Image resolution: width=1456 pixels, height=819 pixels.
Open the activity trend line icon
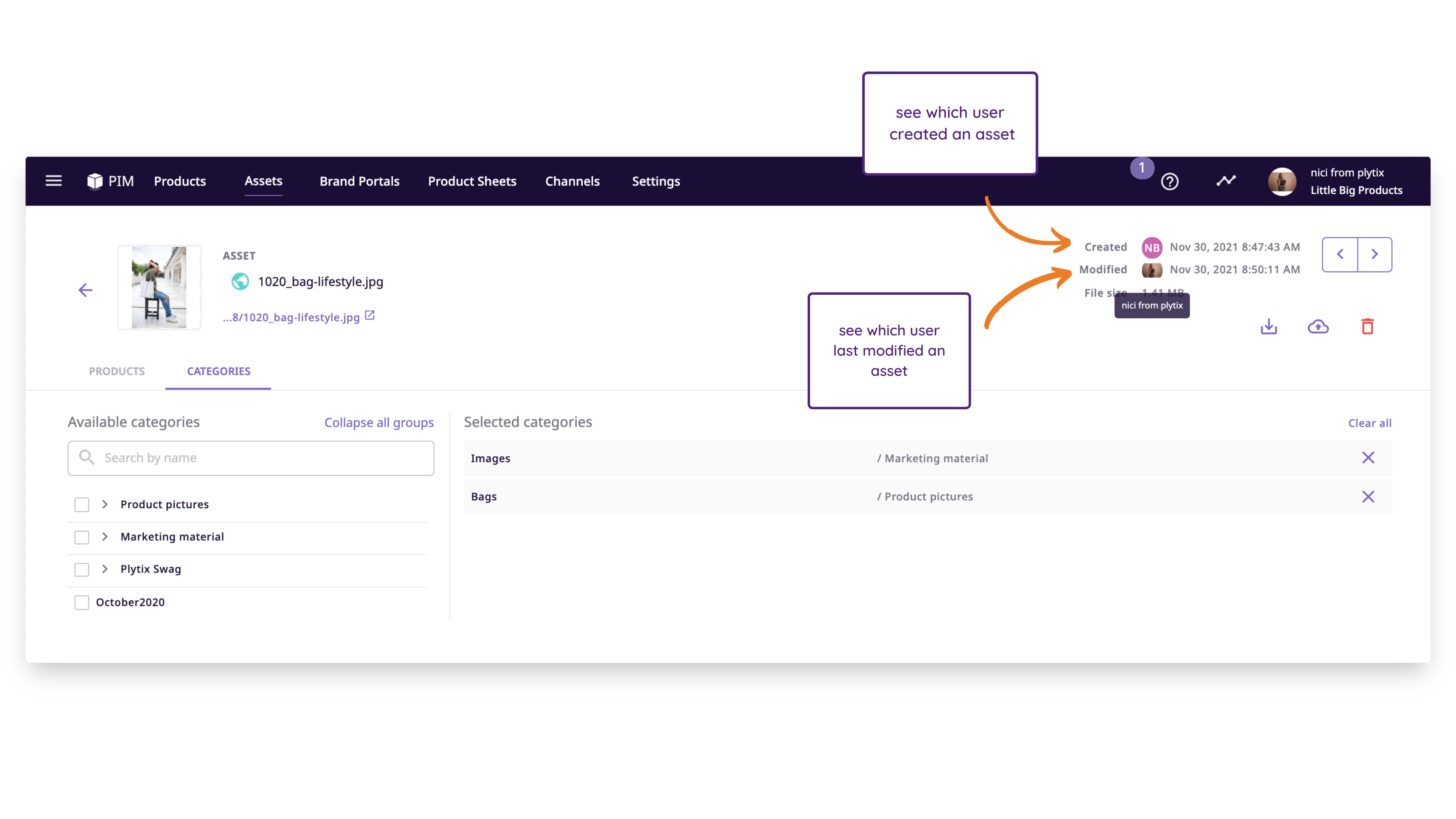click(1226, 181)
